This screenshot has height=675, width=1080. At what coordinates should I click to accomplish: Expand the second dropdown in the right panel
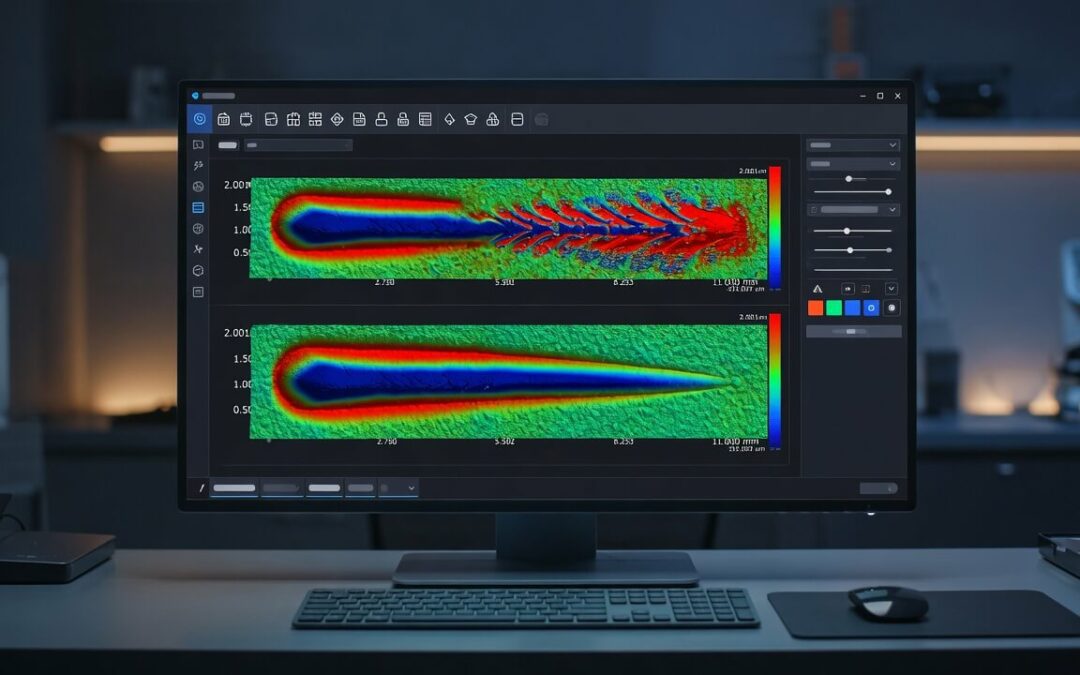(x=853, y=164)
